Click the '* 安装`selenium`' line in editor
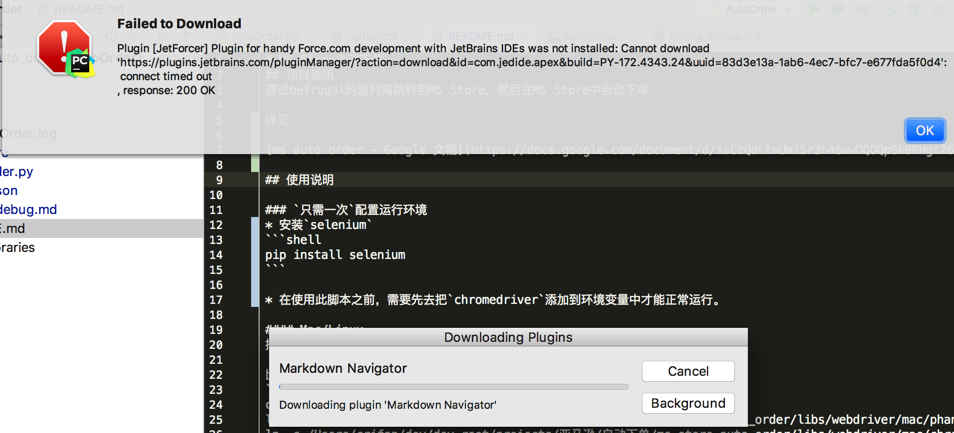Screen dimensions: 954x433 pyautogui.click(x=318, y=225)
